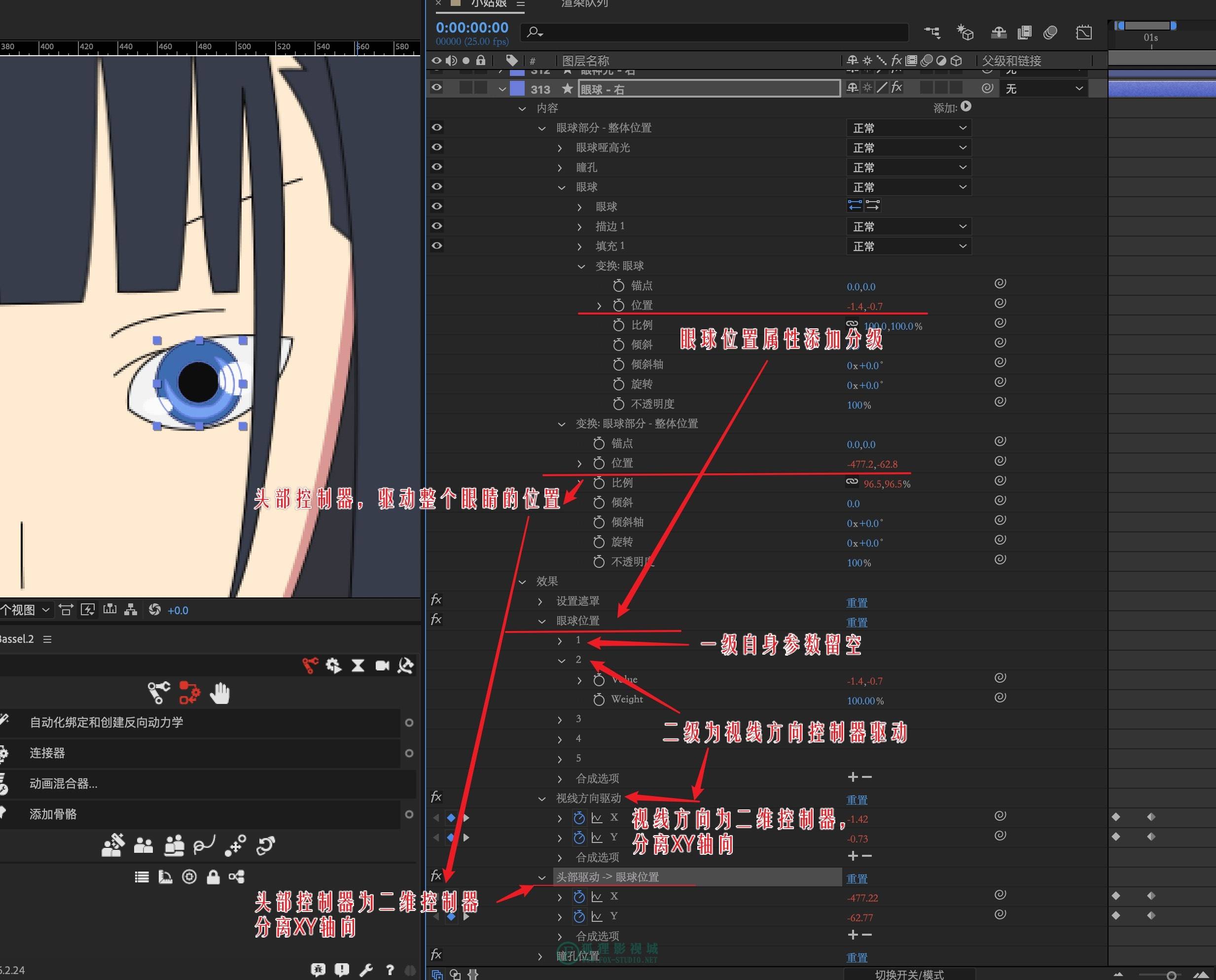Click the composition mini-flowchart icon
Screen dimensions: 1216x980
[932, 33]
